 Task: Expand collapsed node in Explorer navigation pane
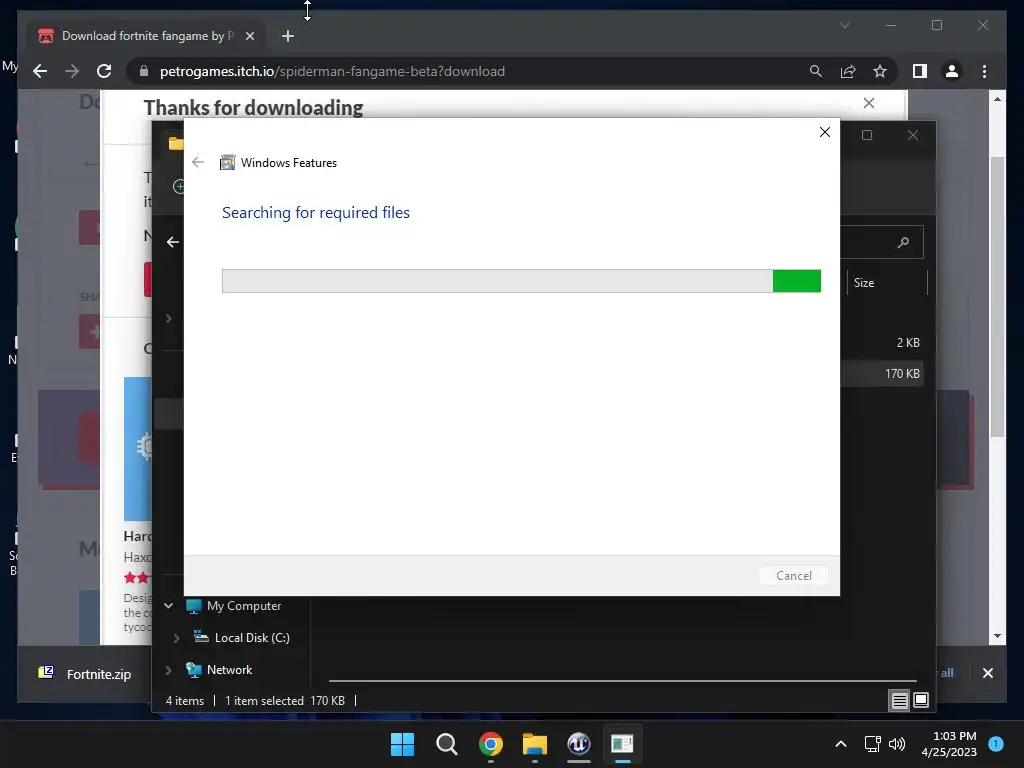click(168, 318)
